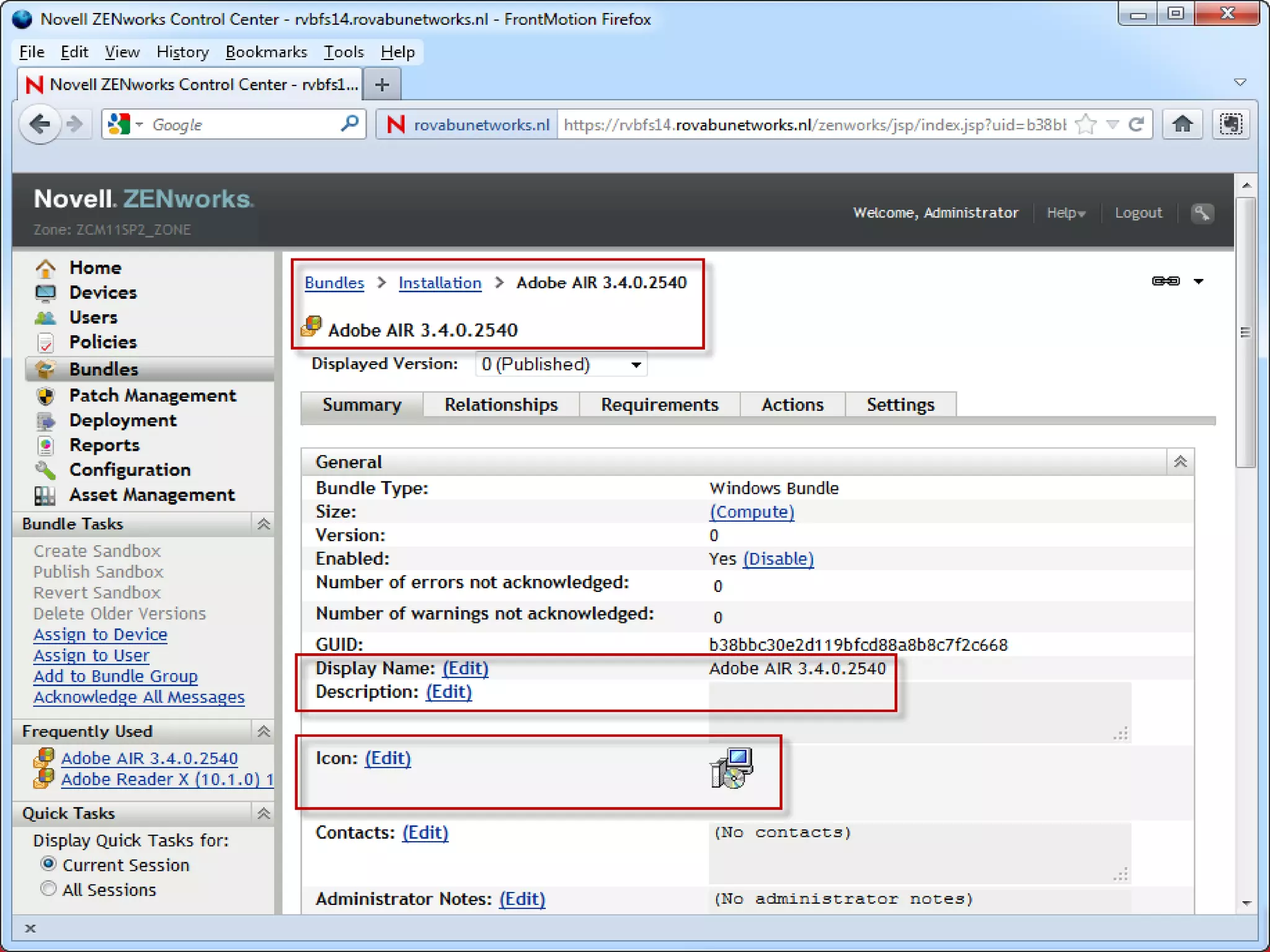Click the fullscreen toolbar icon beside Home

point(1231,124)
